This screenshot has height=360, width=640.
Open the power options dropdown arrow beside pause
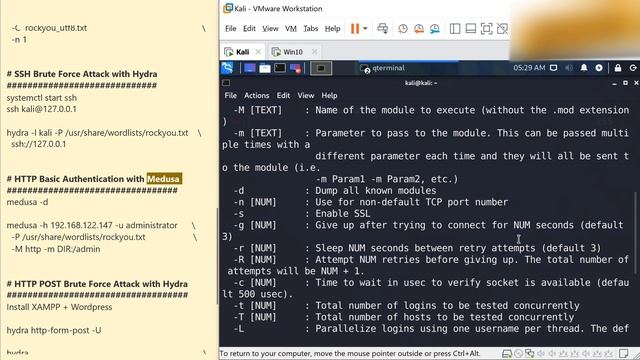point(365,29)
